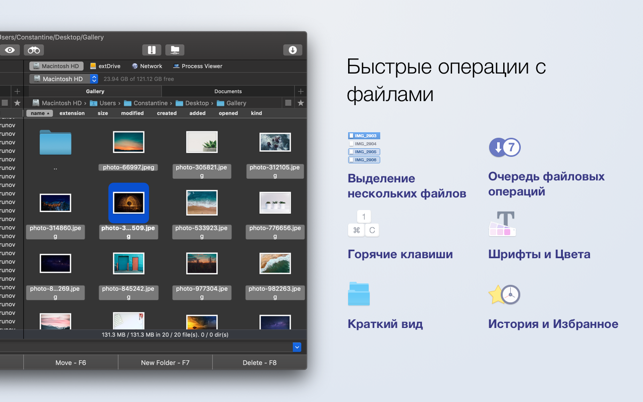Switch to the Gallery tab

tap(95, 91)
